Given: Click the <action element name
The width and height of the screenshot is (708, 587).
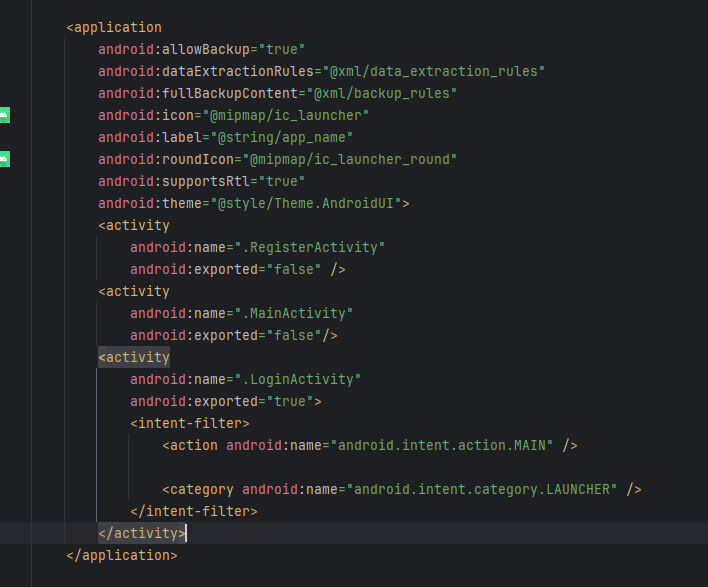Looking at the screenshot, I should [190, 446].
